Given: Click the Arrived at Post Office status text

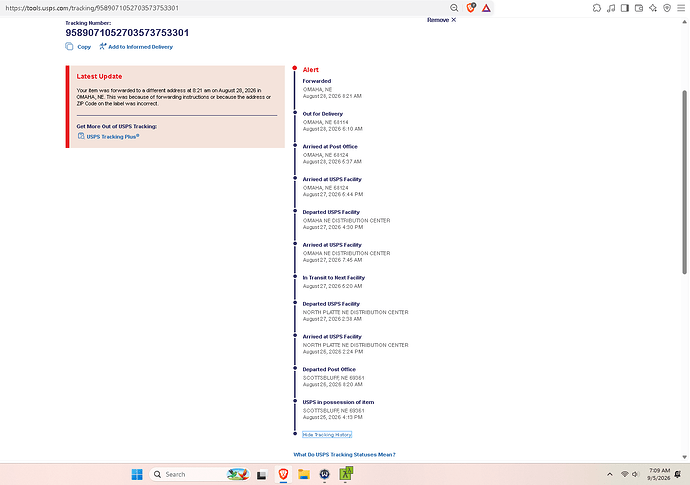Looking at the screenshot, I should (330, 147).
